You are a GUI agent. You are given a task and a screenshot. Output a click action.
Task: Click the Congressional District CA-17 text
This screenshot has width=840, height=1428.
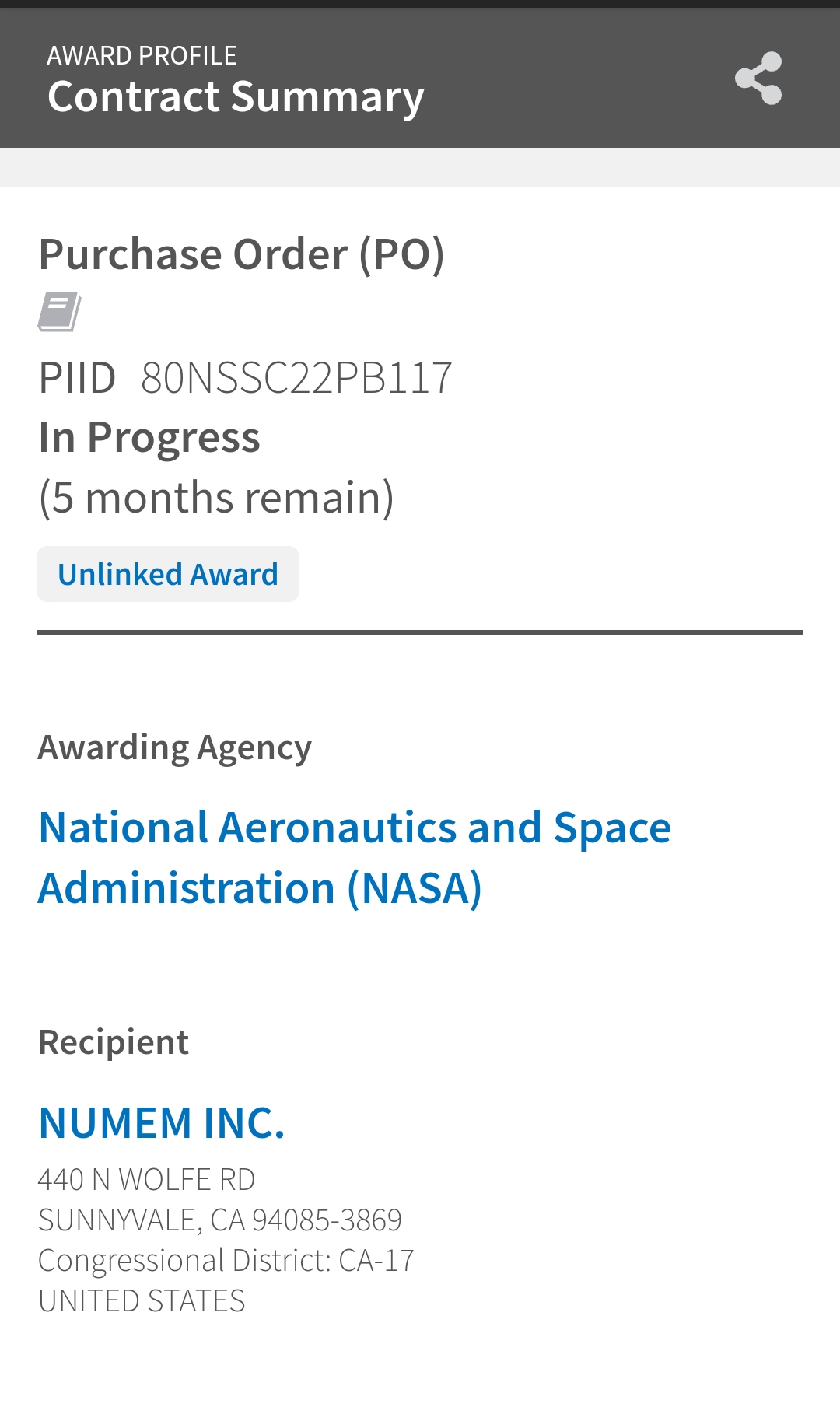[226, 1261]
